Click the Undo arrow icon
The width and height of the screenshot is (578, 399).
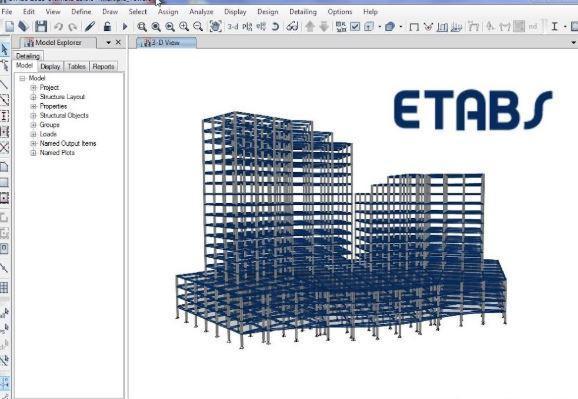58,27
